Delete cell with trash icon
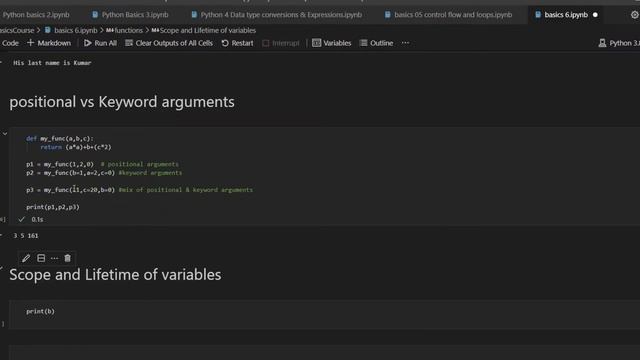Viewport: 640px width, 360px height. (67, 258)
